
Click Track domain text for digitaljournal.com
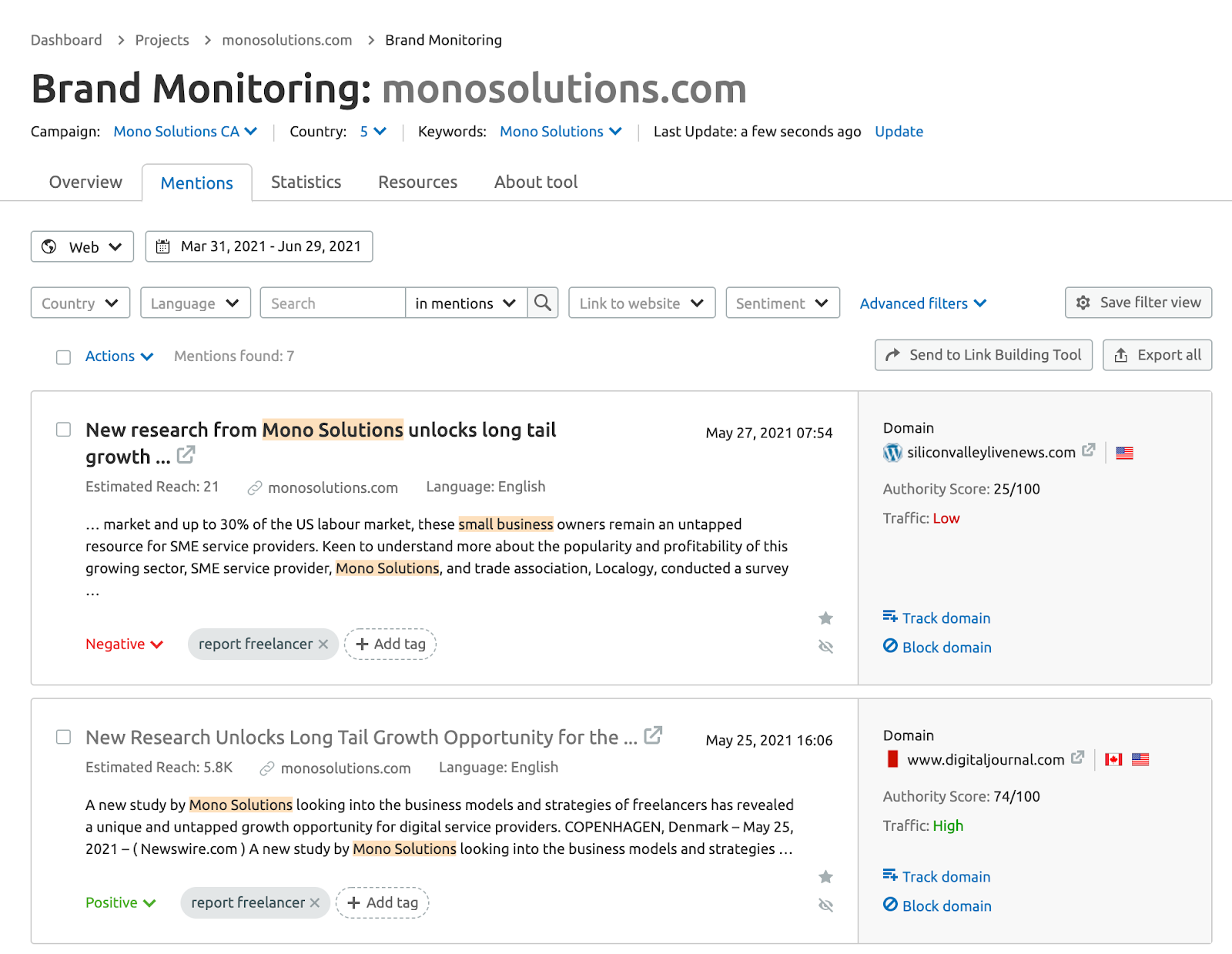coord(946,877)
